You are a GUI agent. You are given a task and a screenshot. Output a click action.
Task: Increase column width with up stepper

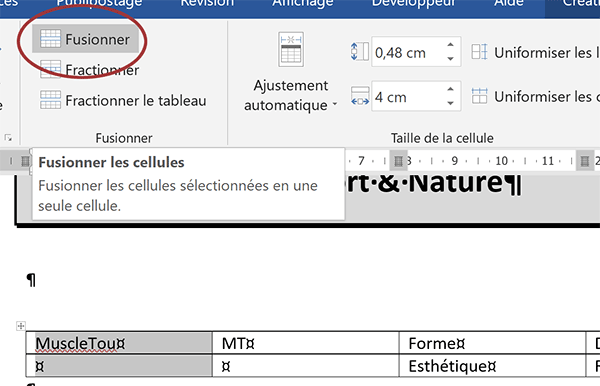[451, 89]
